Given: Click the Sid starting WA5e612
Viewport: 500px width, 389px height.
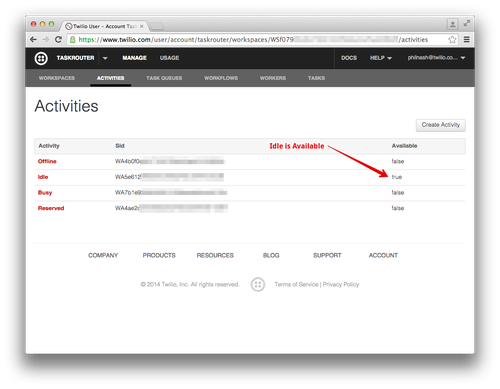Looking at the screenshot, I should coord(169,177).
